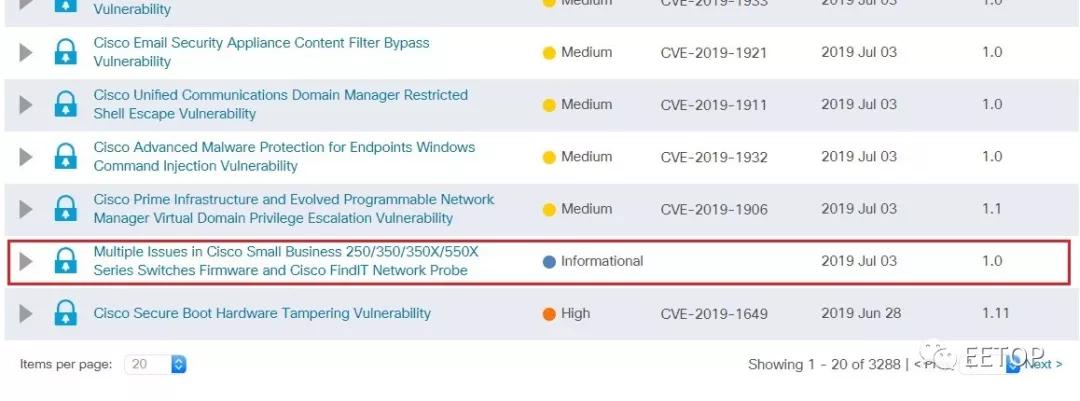Viewport: 1080px width, 401px height.
Task: Click lock icon for Unified Communications Domain Manager
Action: pos(65,105)
